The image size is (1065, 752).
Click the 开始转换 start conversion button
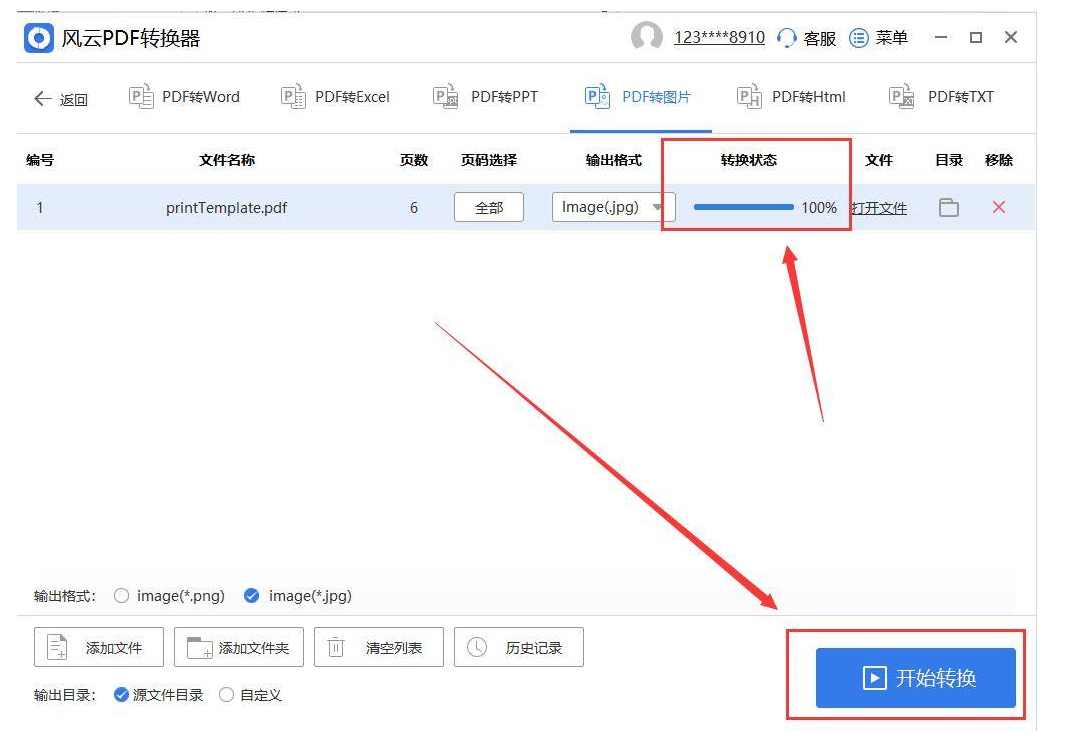tap(915, 678)
